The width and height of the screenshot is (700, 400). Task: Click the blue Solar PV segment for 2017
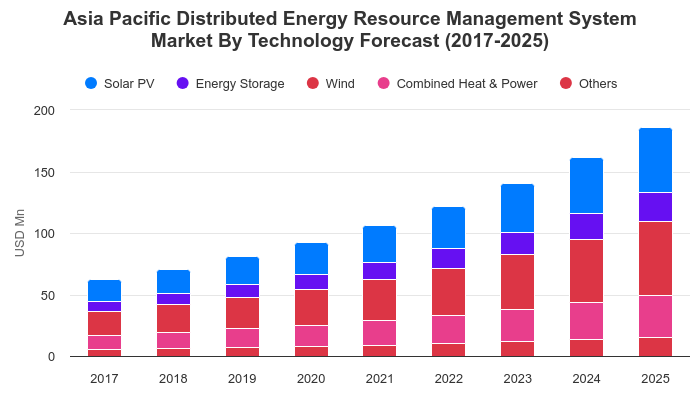click(104, 291)
